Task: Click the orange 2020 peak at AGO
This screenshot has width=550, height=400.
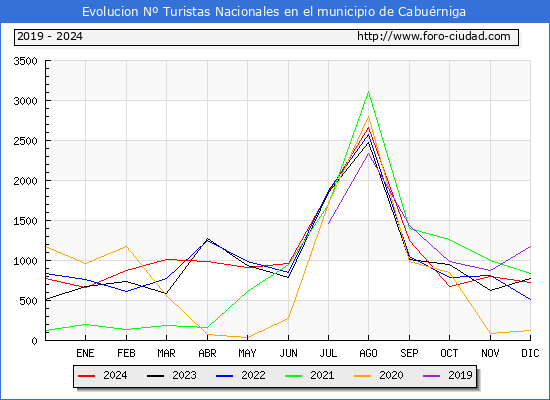Action: [368, 117]
